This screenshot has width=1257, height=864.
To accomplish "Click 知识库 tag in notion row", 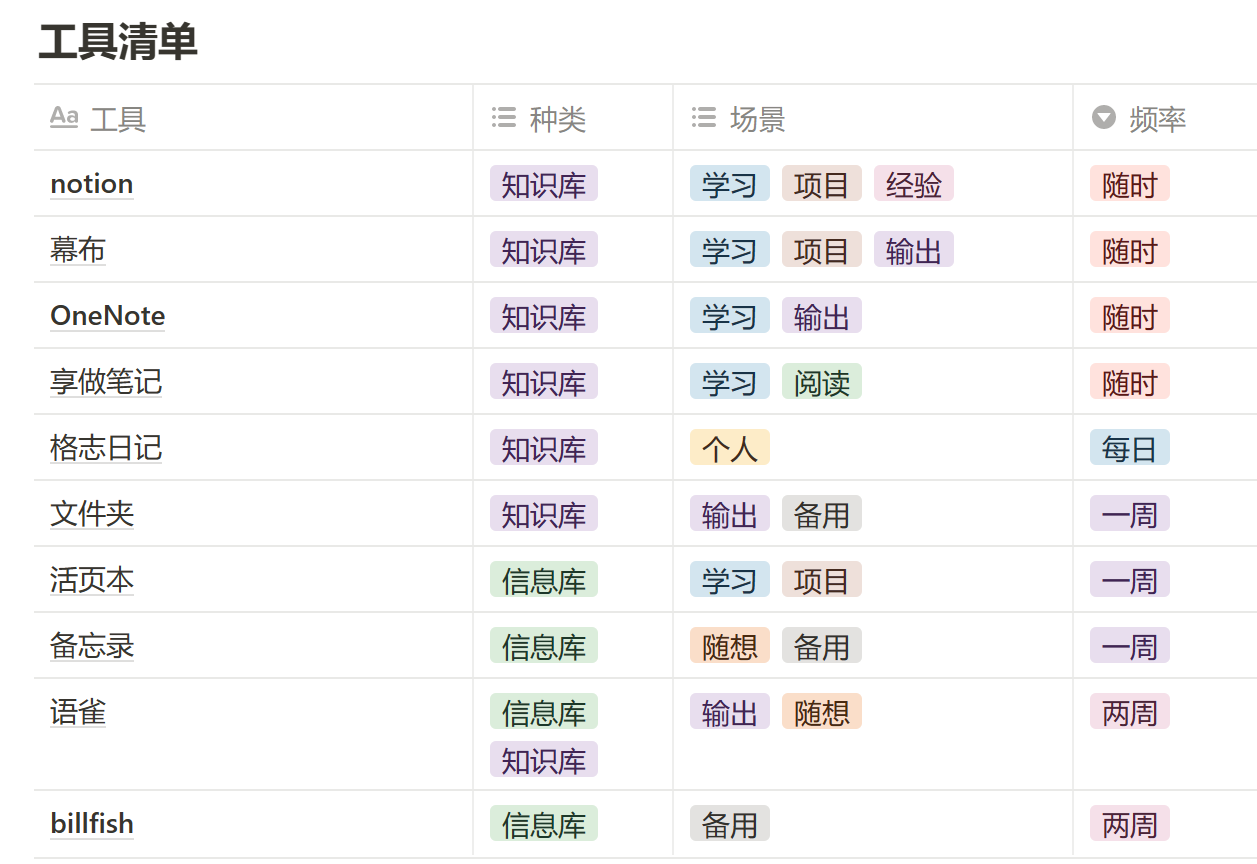I will pyautogui.click(x=544, y=184).
